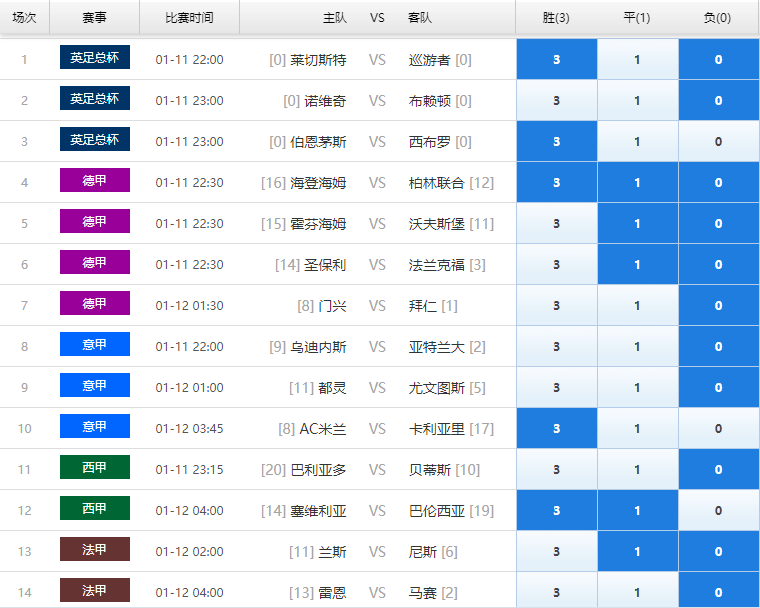The height and width of the screenshot is (608, 760).
Task: Toggle draw (1) for 莱切斯特 vs 巡游者
Action: pos(637,59)
